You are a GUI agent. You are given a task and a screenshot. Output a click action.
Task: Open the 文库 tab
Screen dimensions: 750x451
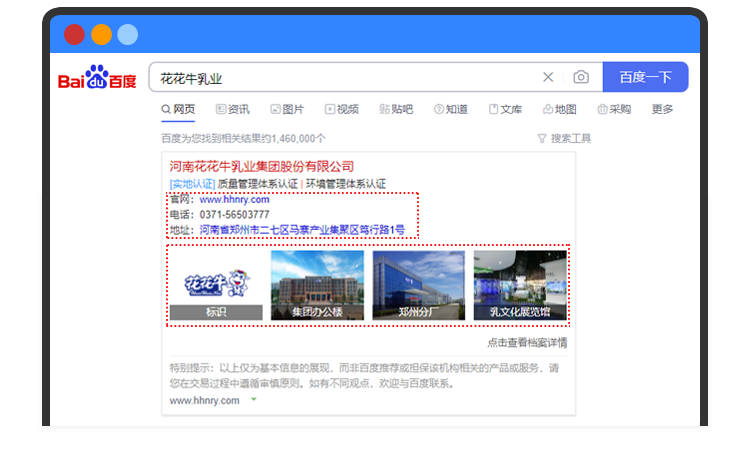point(505,110)
